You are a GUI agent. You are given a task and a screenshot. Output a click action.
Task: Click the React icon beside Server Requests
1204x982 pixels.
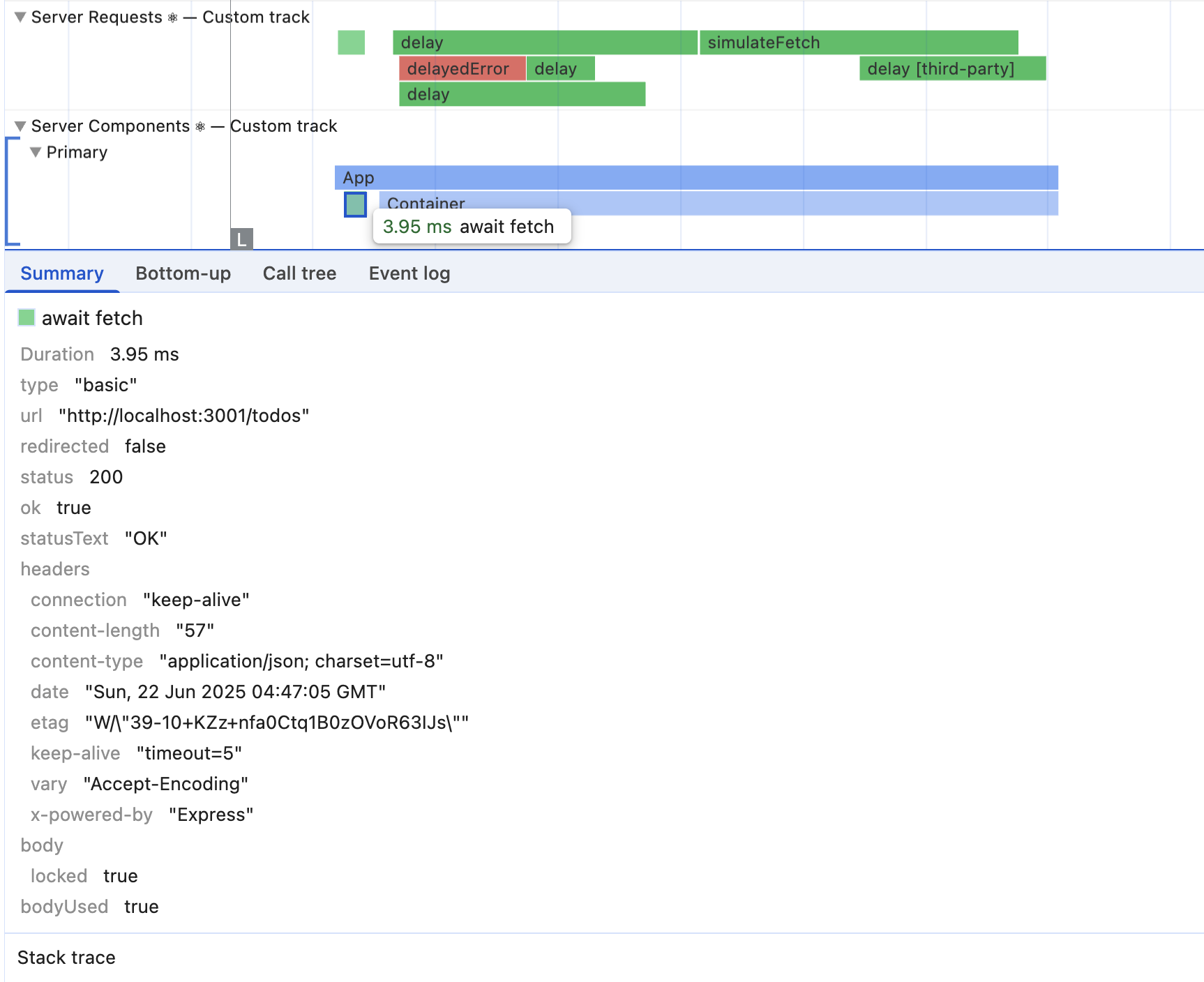tap(173, 18)
